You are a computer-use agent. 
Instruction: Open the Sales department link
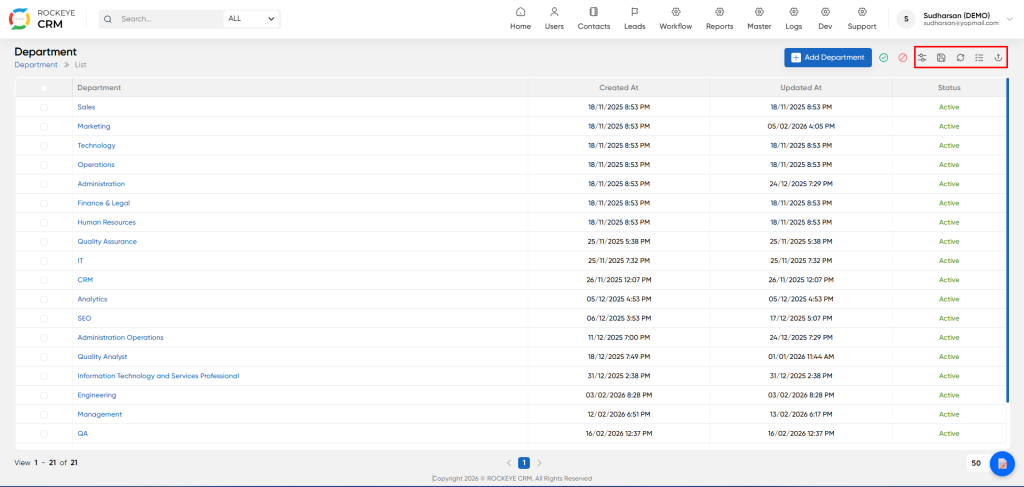[86, 107]
